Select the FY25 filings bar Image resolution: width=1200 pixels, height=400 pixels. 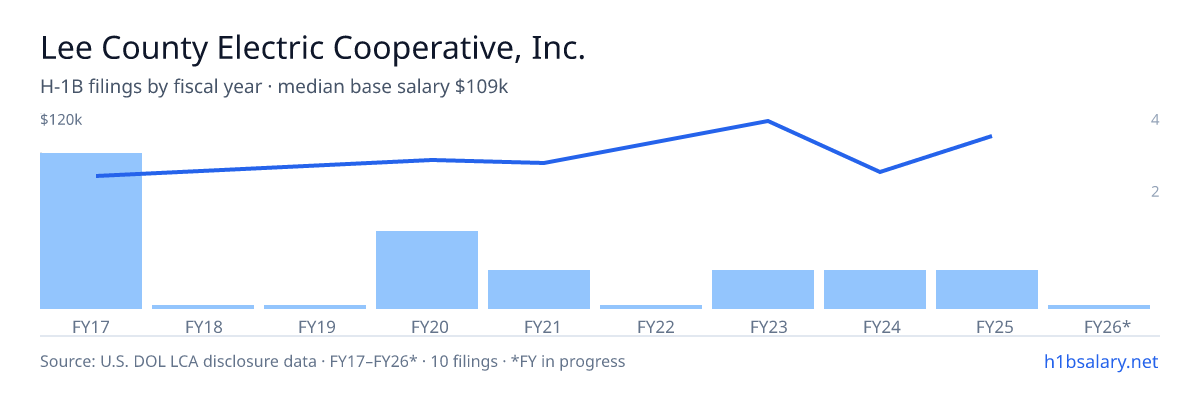(987, 289)
